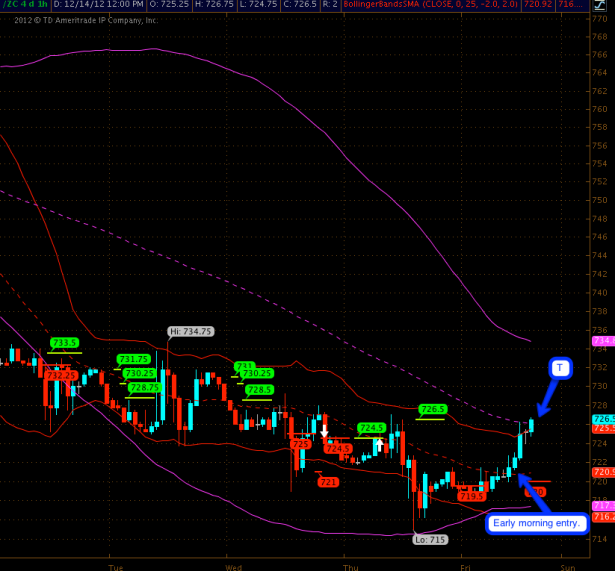Click the 768 level on price axis
The width and height of the screenshot is (615, 571).
600,34
